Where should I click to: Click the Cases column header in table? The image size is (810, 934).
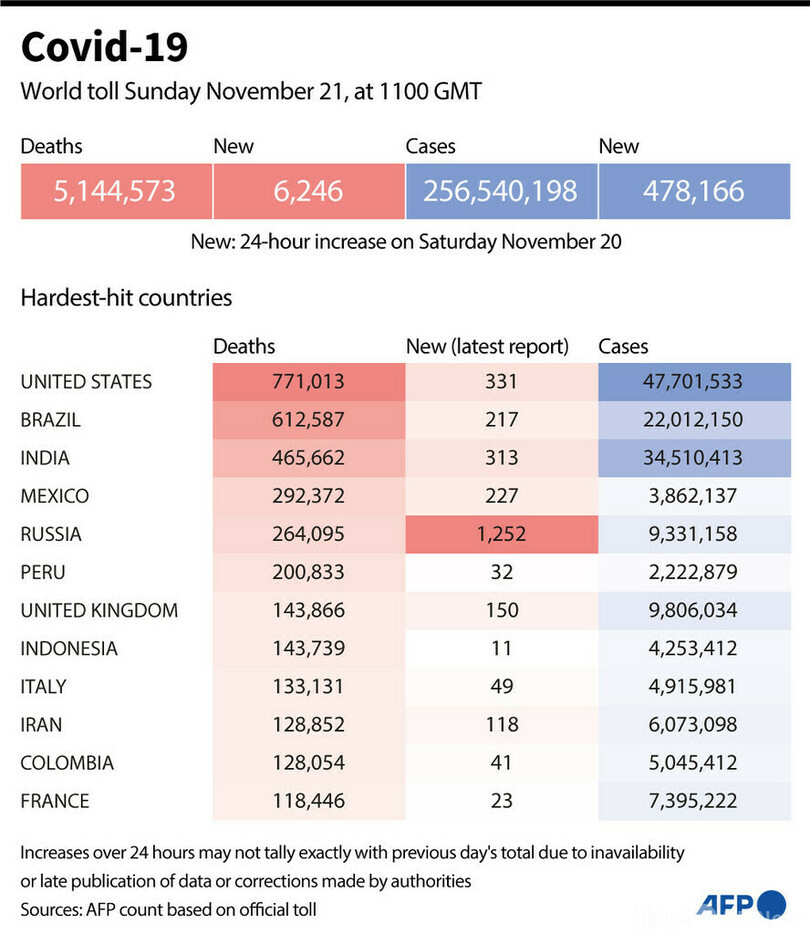(623, 347)
